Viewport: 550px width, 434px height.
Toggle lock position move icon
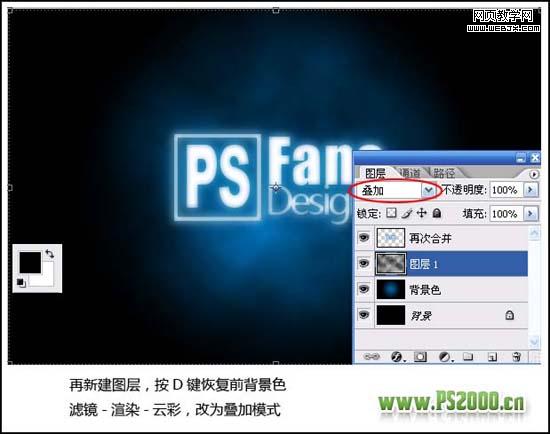[422, 213]
